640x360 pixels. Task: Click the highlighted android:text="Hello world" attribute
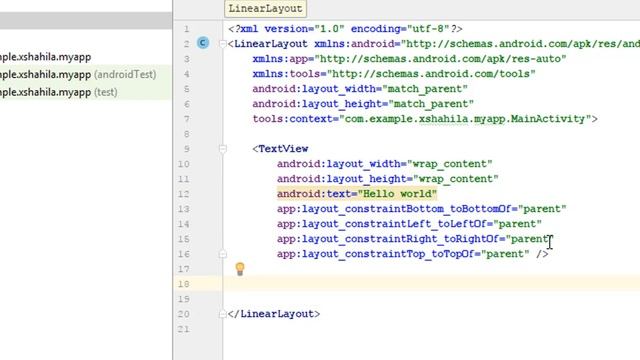click(x=357, y=194)
